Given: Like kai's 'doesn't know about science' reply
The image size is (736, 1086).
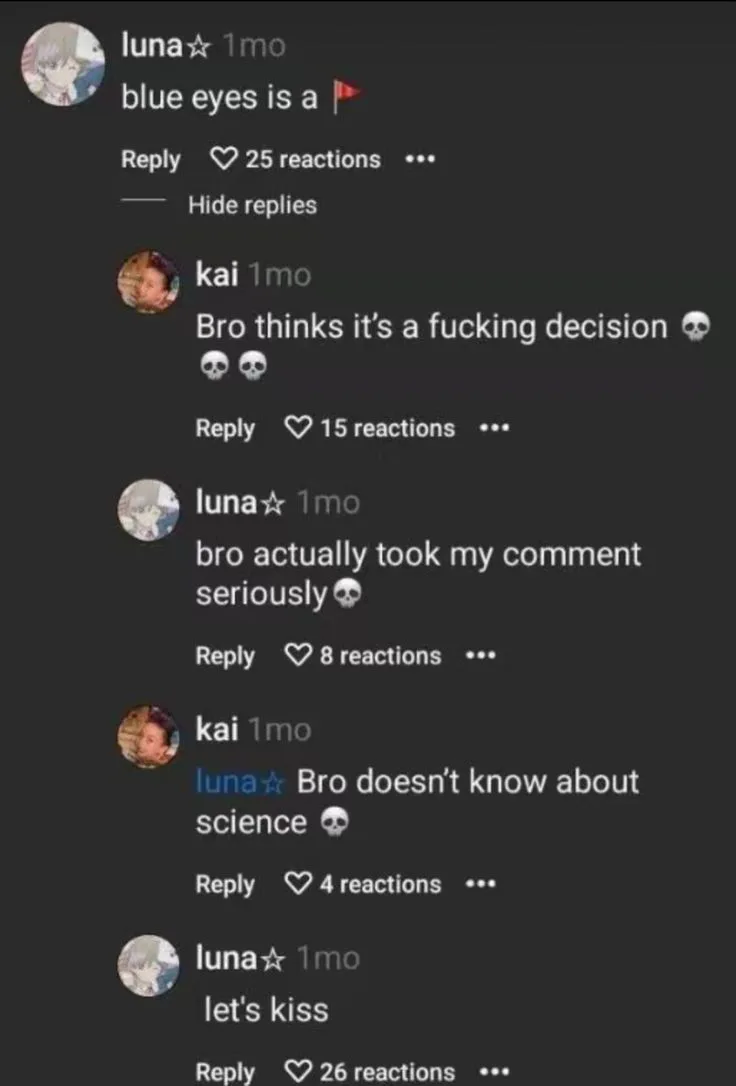Looking at the screenshot, I should pos(299,884).
